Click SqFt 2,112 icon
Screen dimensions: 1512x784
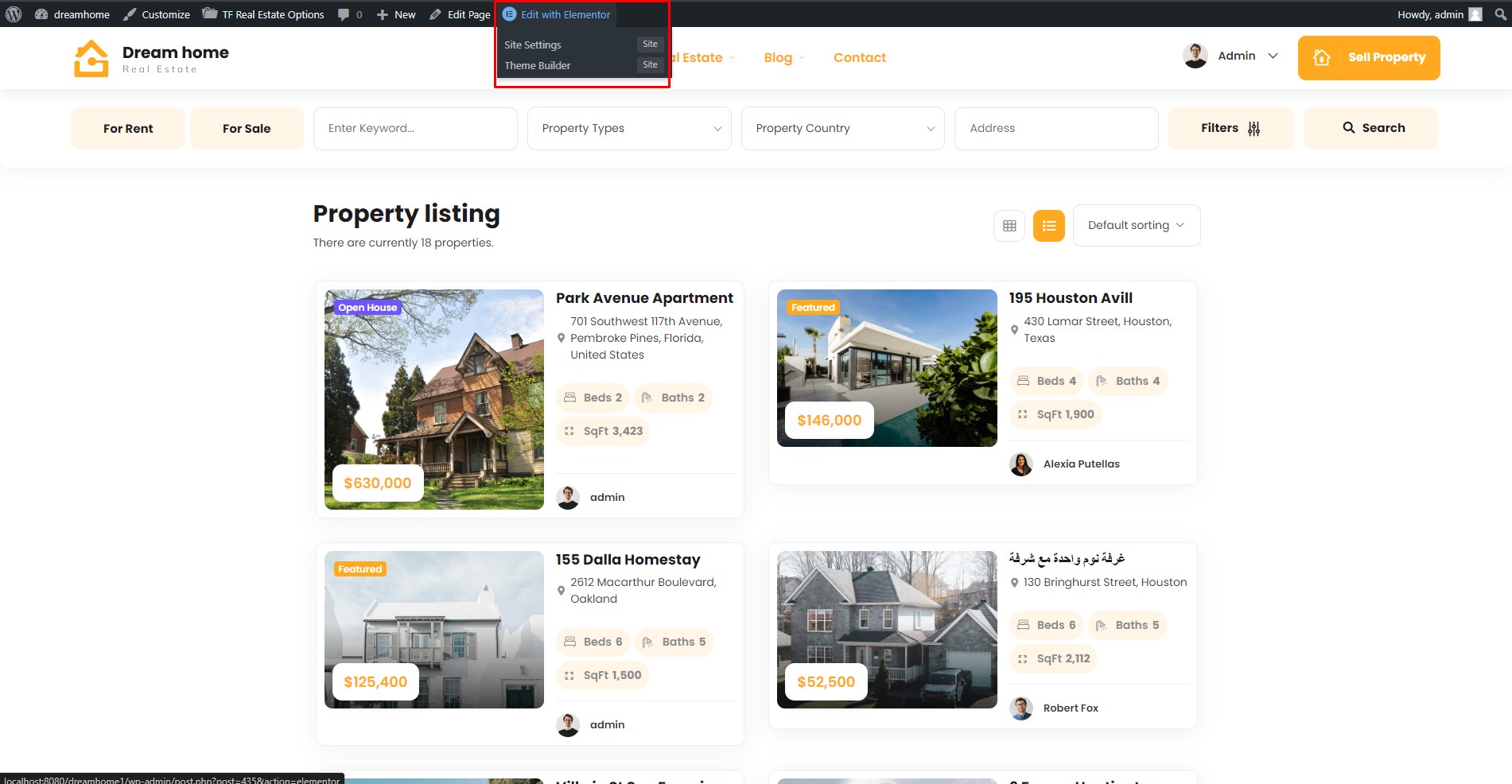pyautogui.click(x=1023, y=658)
